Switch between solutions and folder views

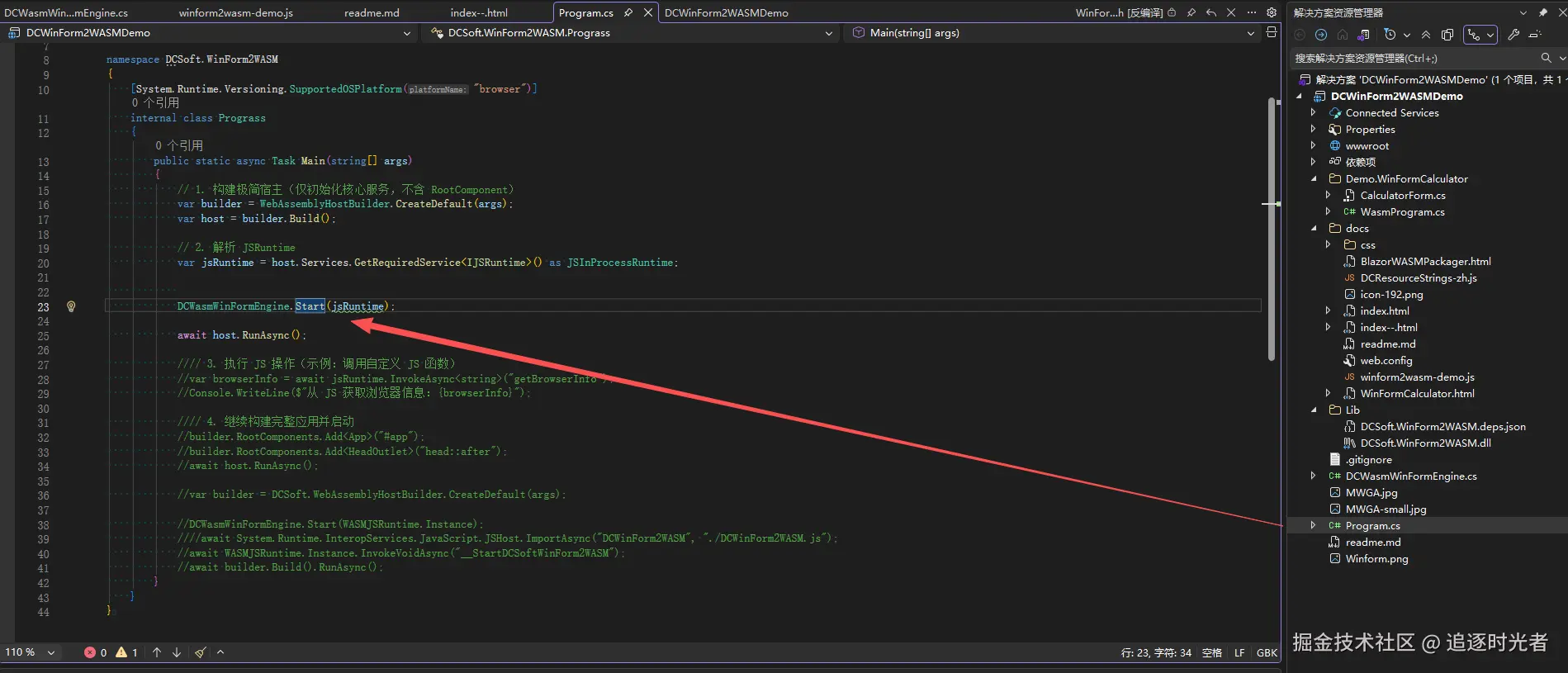(x=1363, y=35)
